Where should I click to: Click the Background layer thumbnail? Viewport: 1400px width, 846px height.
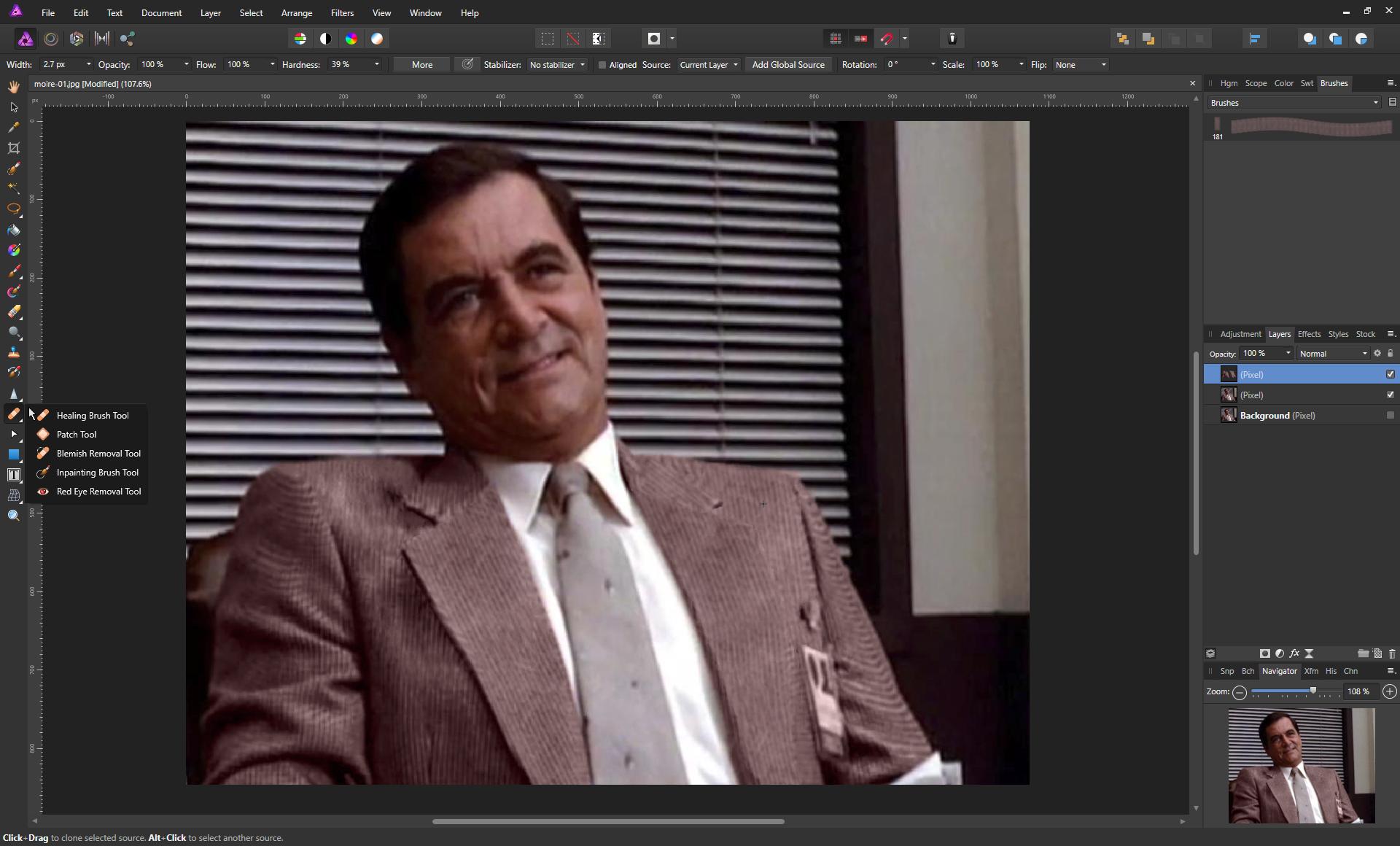tap(1228, 415)
